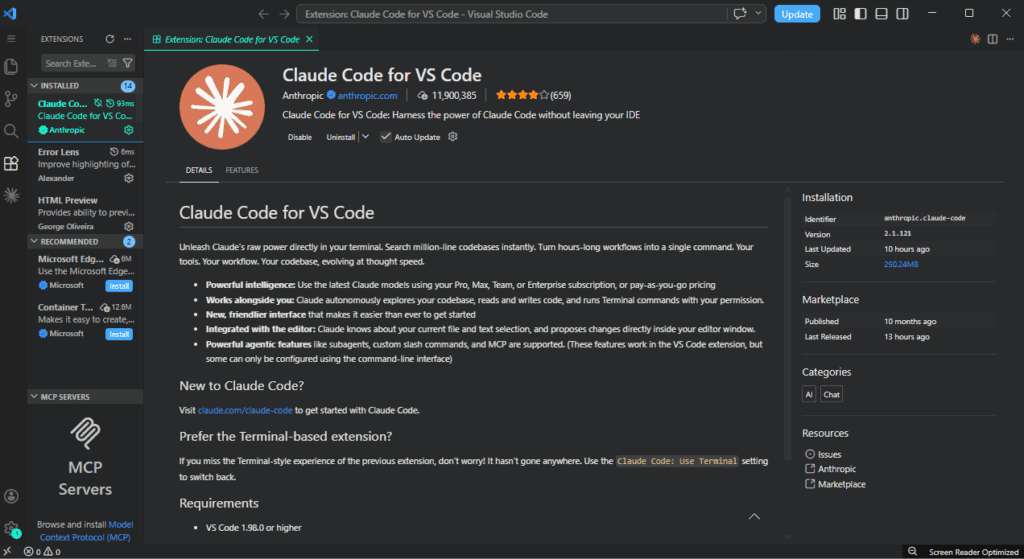1024x559 pixels.
Task: Open the Extensions view in activity bar
Action: (x=11, y=163)
